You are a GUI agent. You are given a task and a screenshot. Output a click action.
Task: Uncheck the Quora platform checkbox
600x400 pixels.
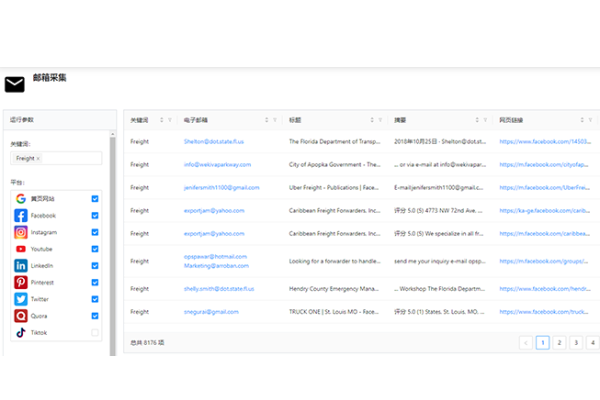coord(95,316)
